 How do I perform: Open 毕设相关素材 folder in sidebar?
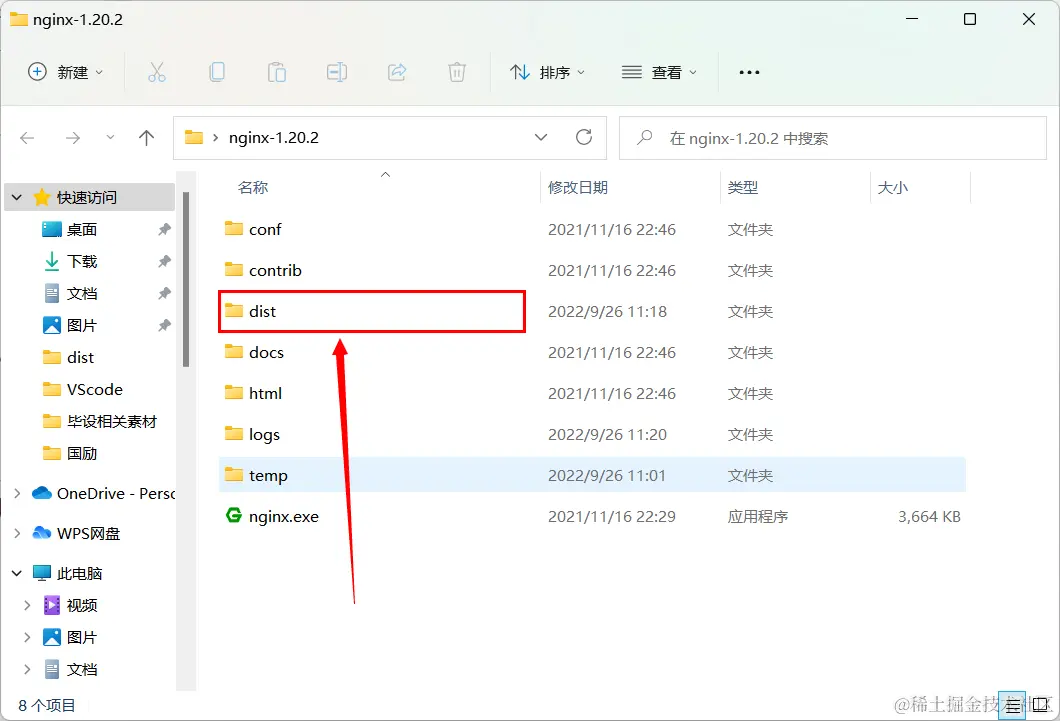coord(112,422)
